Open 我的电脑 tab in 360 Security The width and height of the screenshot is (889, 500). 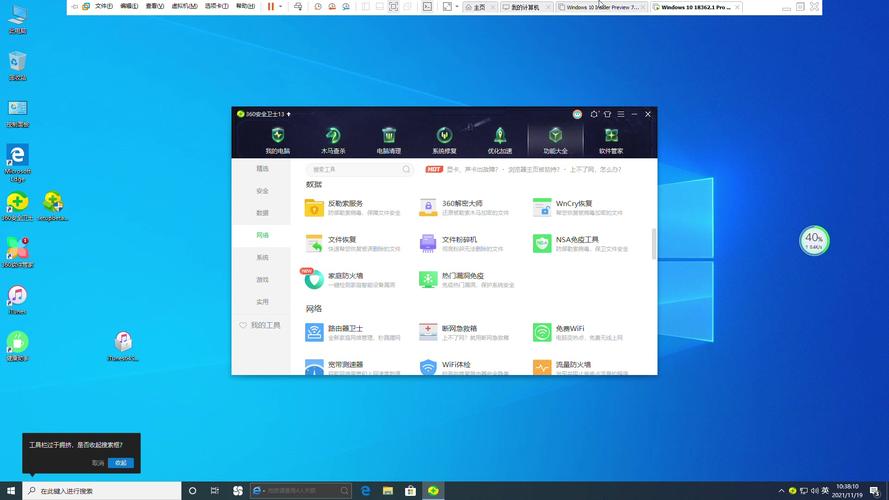tap(277, 141)
